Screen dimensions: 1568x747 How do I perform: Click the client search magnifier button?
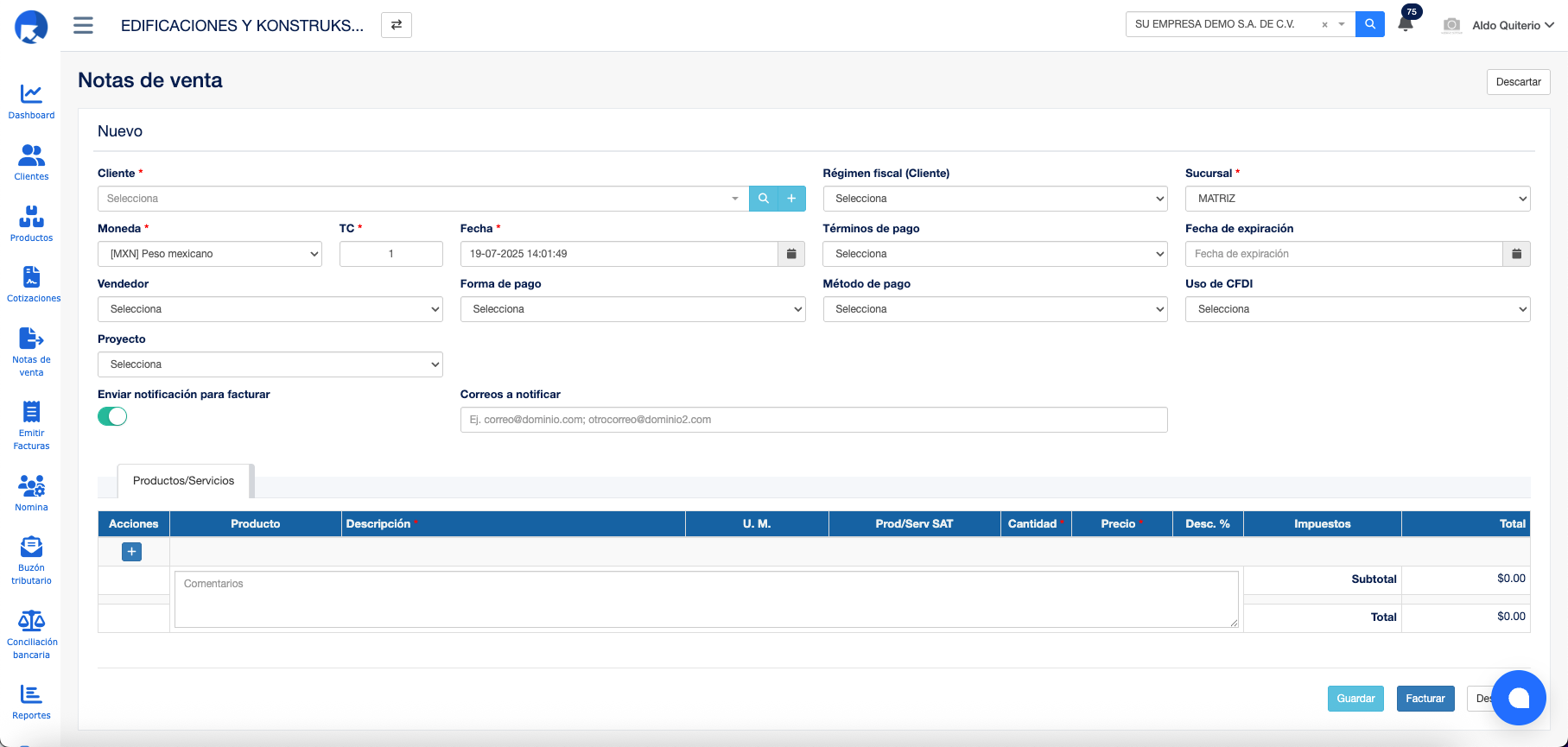tap(764, 199)
